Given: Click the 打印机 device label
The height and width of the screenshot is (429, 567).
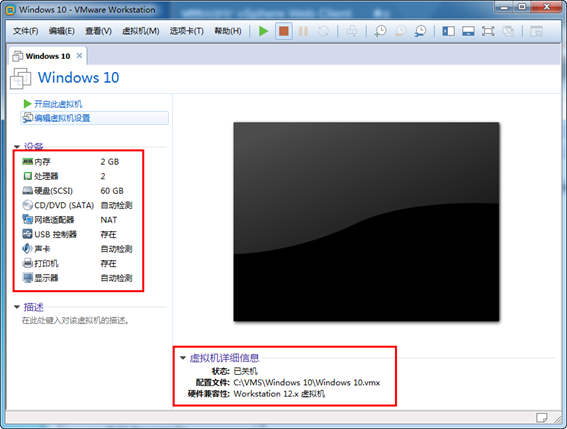Looking at the screenshot, I should pyautogui.click(x=46, y=263).
